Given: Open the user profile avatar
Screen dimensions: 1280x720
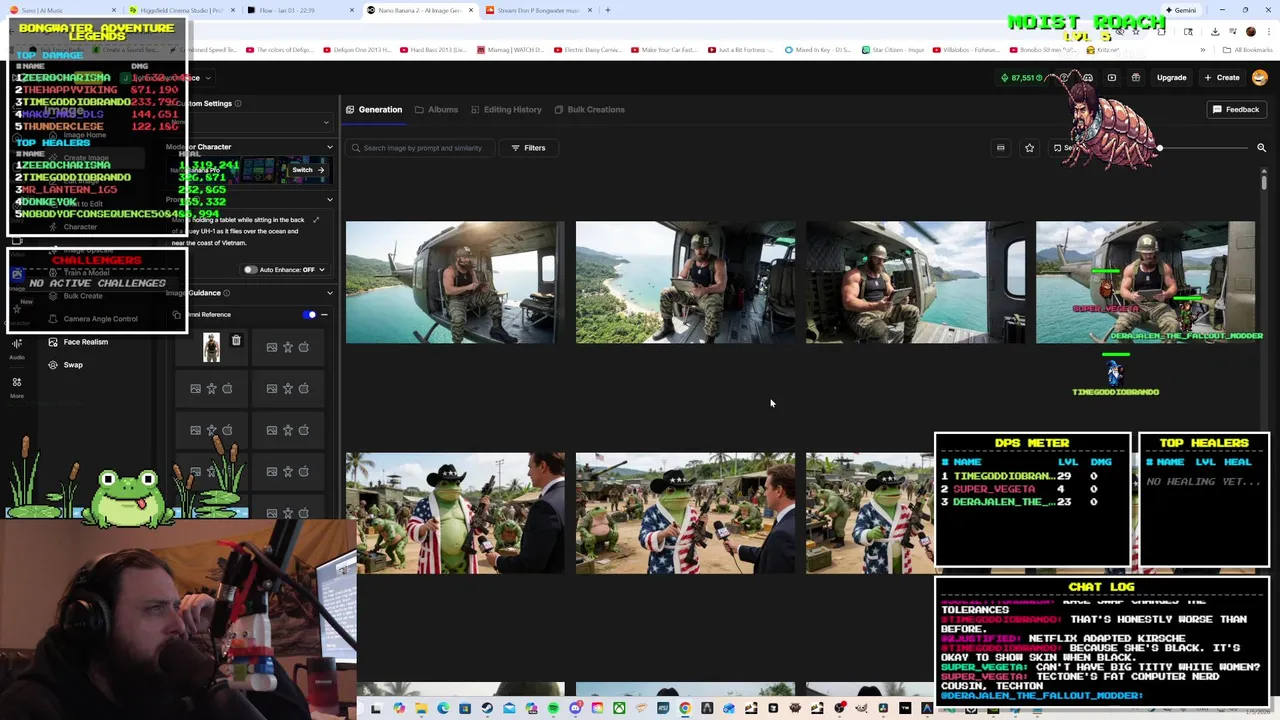Looking at the screenshot, I should tap(1260, 77).
